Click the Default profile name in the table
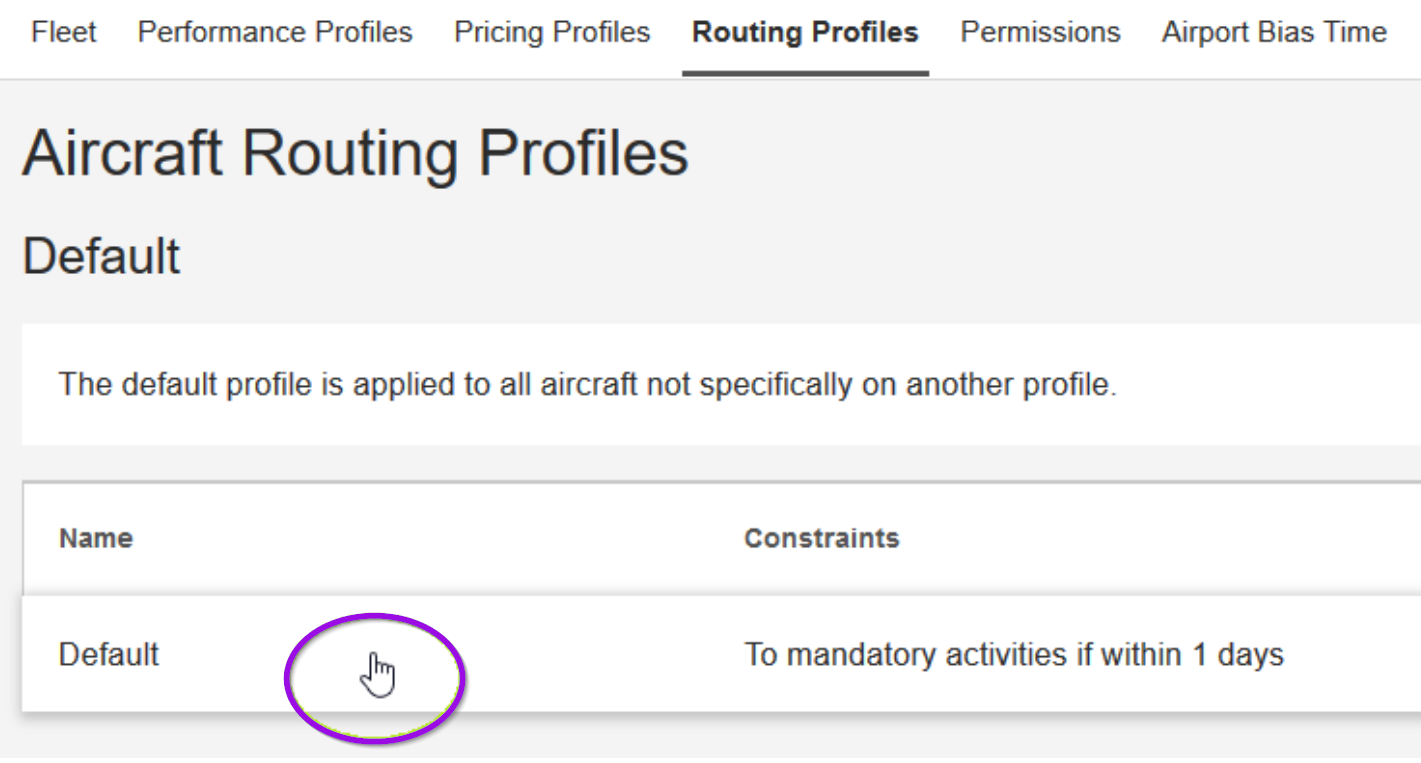The height and width of the screenshot is (763, 1421). coord(108,656)
